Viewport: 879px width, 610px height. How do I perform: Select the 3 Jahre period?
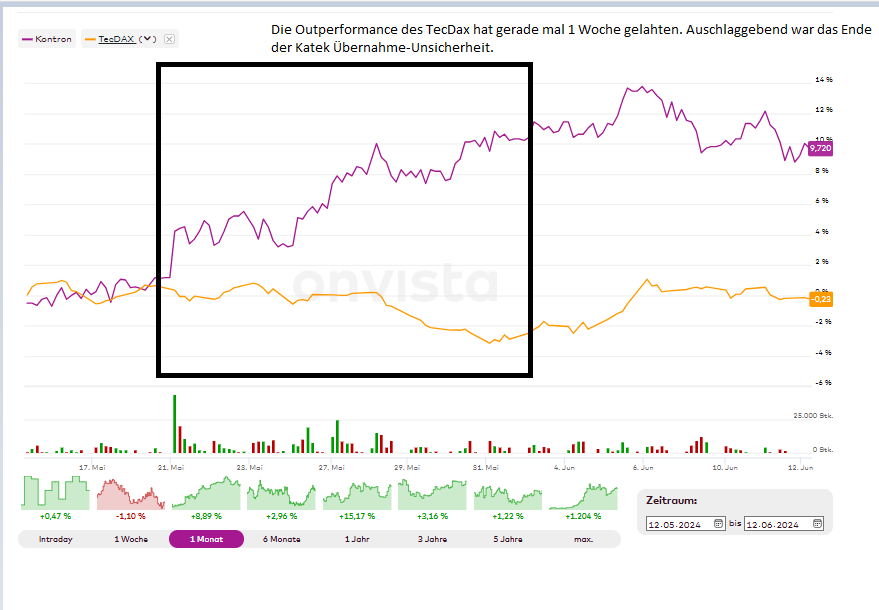coord(431,539)
